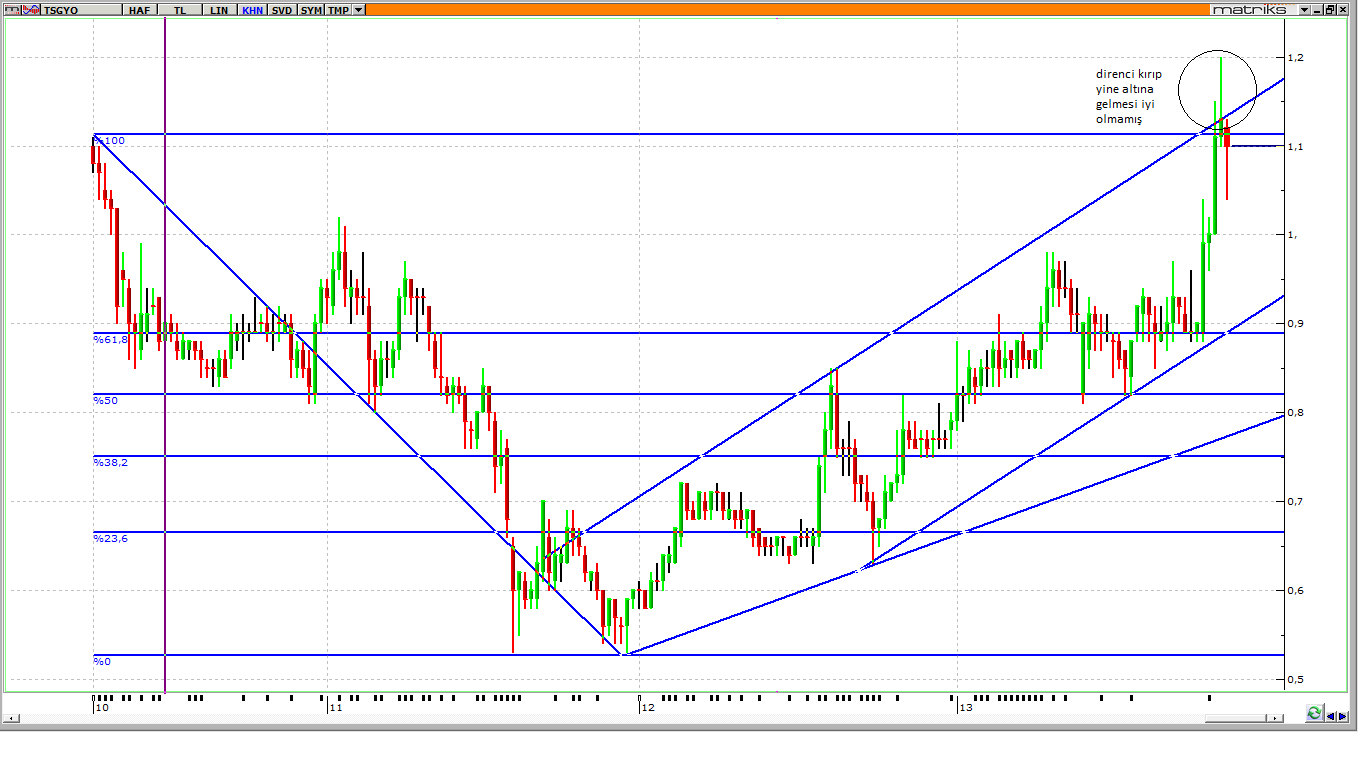Toggle the KHN button in toolbar
The image size is (1366, 768).
coord(252,9)
